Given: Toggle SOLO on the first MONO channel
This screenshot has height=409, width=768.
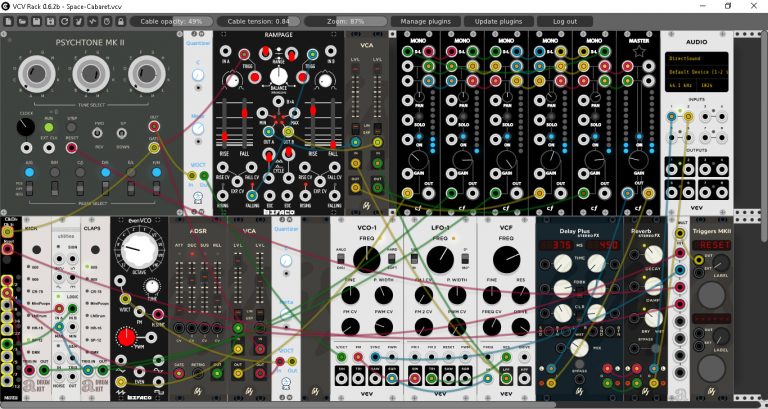Looking at the screenshot, I should click(419, 117).
